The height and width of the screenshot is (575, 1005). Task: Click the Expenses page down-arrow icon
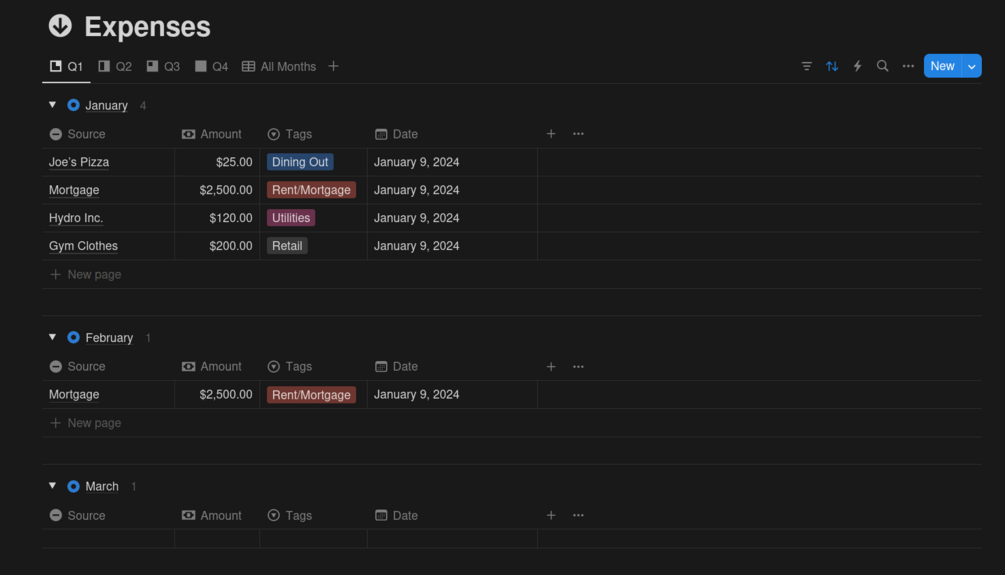point(60,26)
